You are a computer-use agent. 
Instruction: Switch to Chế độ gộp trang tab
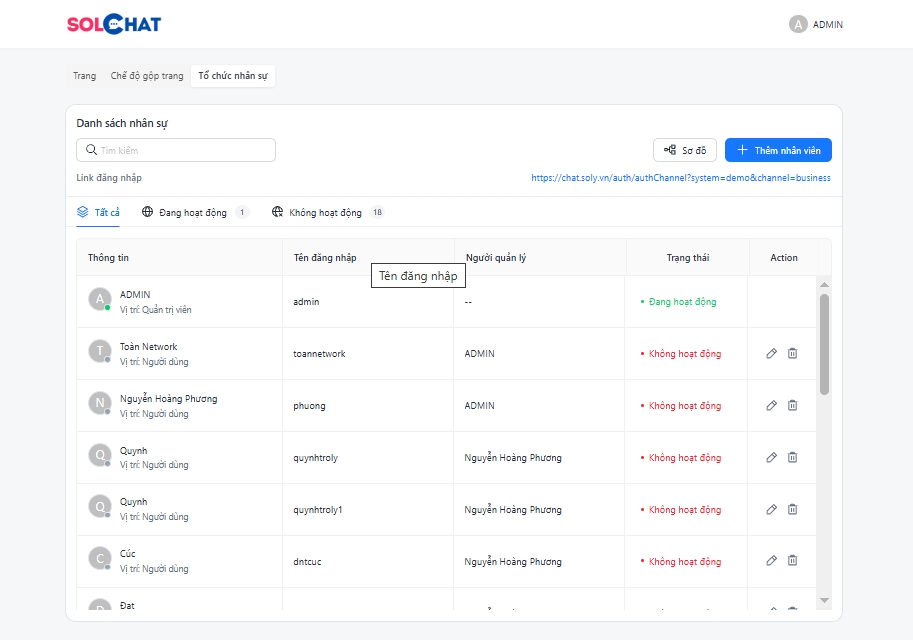click(147, 76)
